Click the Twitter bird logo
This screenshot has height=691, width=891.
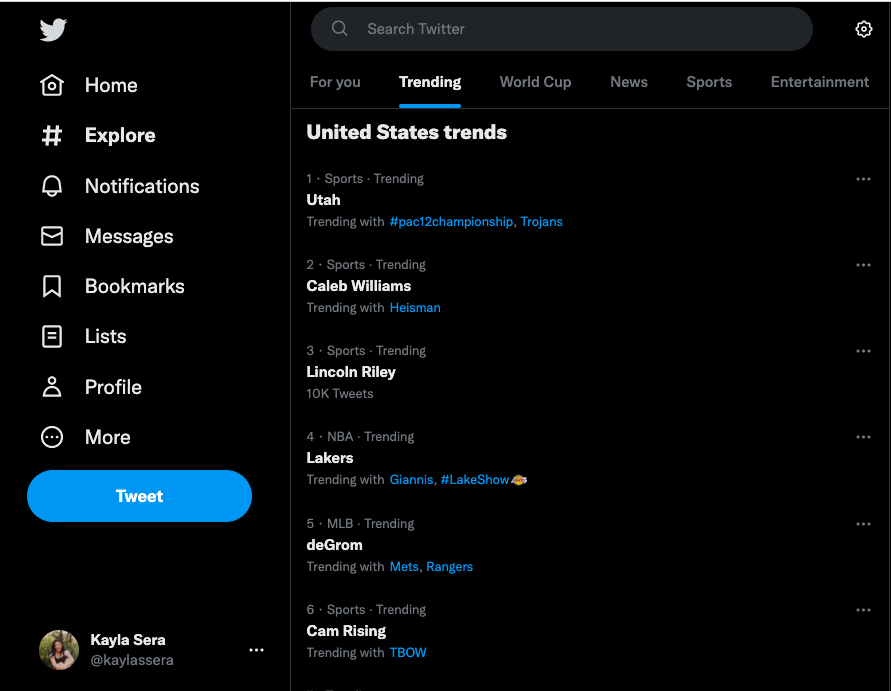(x=53, y=30)
